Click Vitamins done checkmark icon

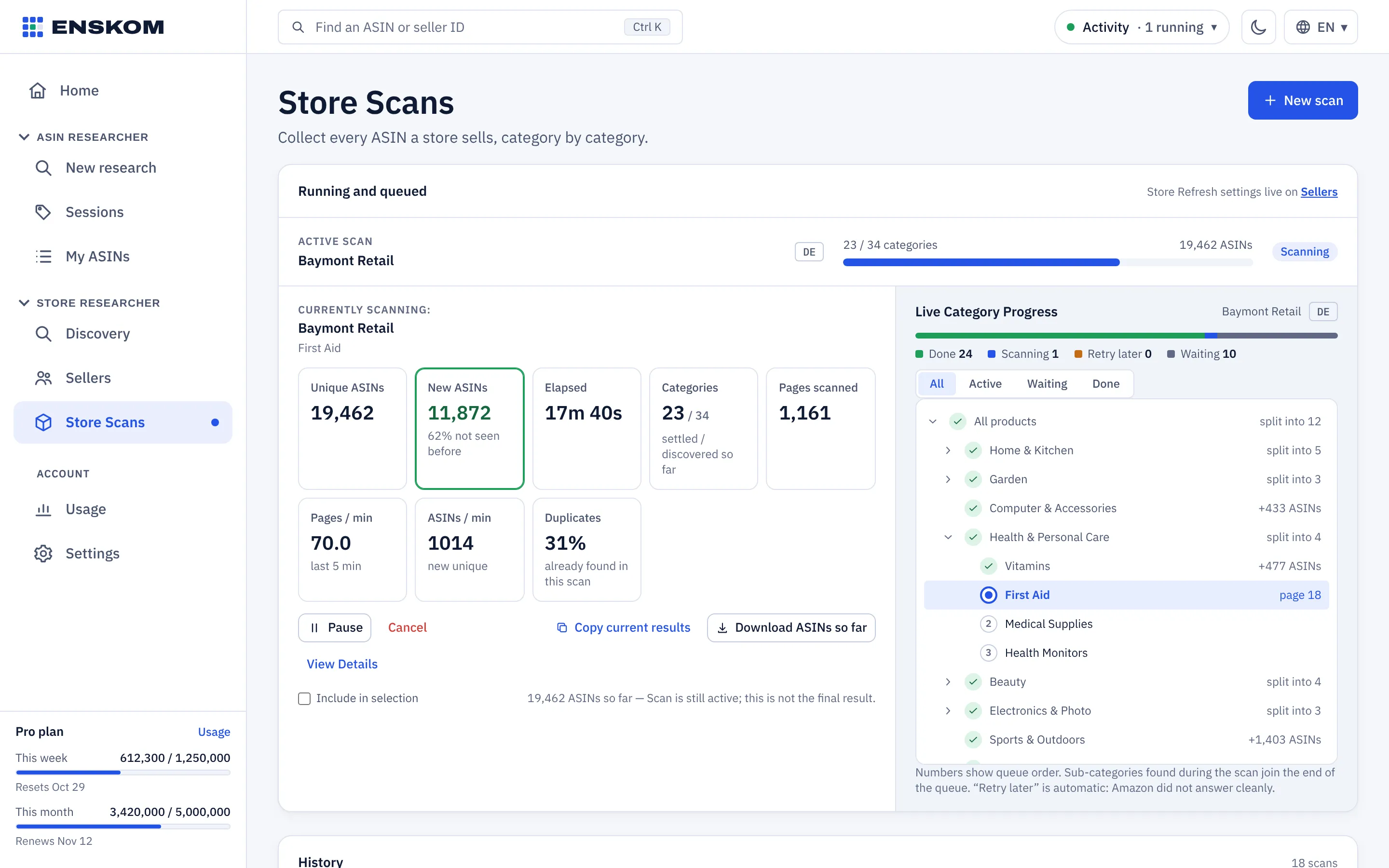click(x=988, y=566)
